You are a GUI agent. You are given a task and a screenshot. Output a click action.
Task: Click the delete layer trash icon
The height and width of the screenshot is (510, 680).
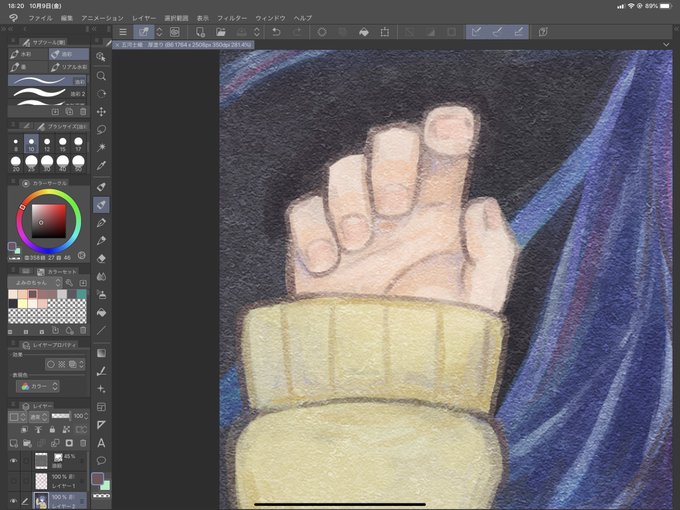coord(83,443)
